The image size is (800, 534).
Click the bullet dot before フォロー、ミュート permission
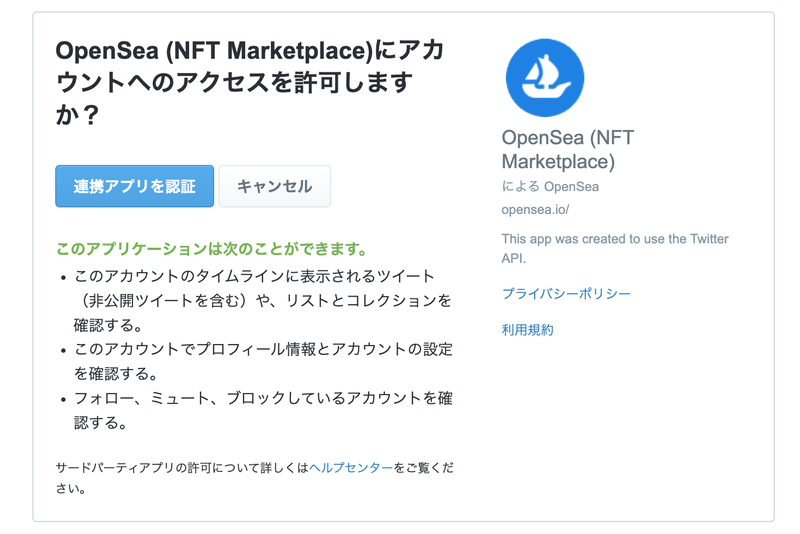click(x=63, y=399)
